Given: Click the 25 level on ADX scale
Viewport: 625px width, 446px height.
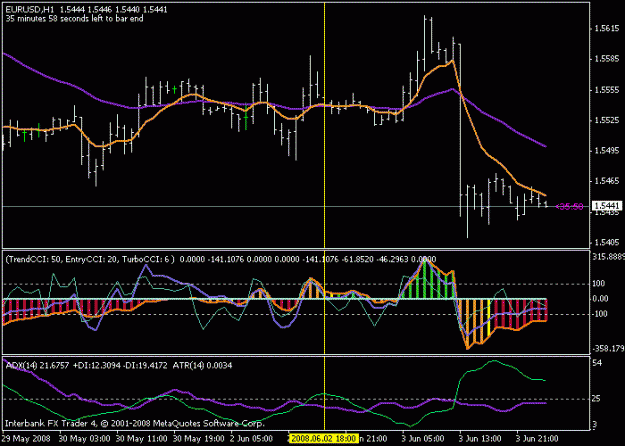Looking at the screenshot, I should click(597, 399).
